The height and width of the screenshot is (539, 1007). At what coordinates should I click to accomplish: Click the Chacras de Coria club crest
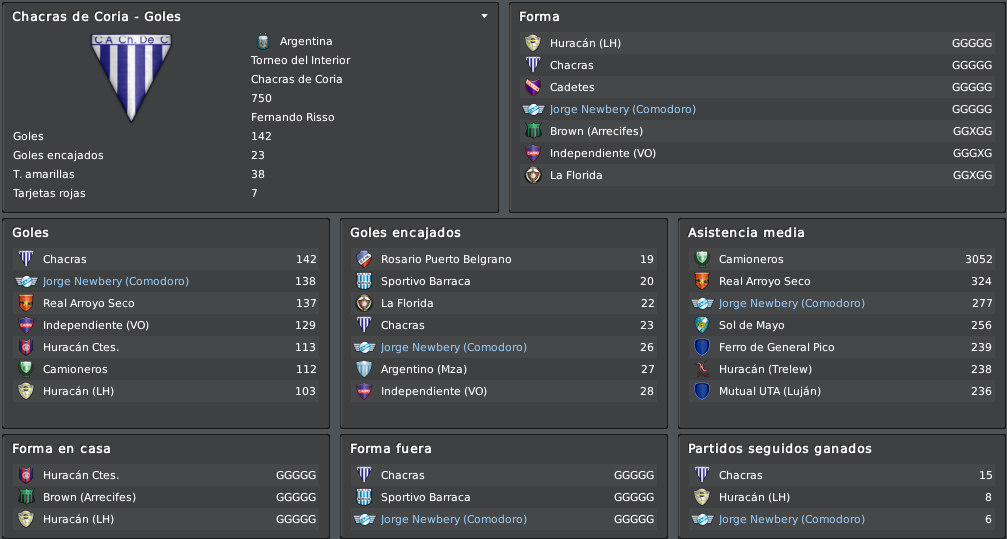coord(131,78)
